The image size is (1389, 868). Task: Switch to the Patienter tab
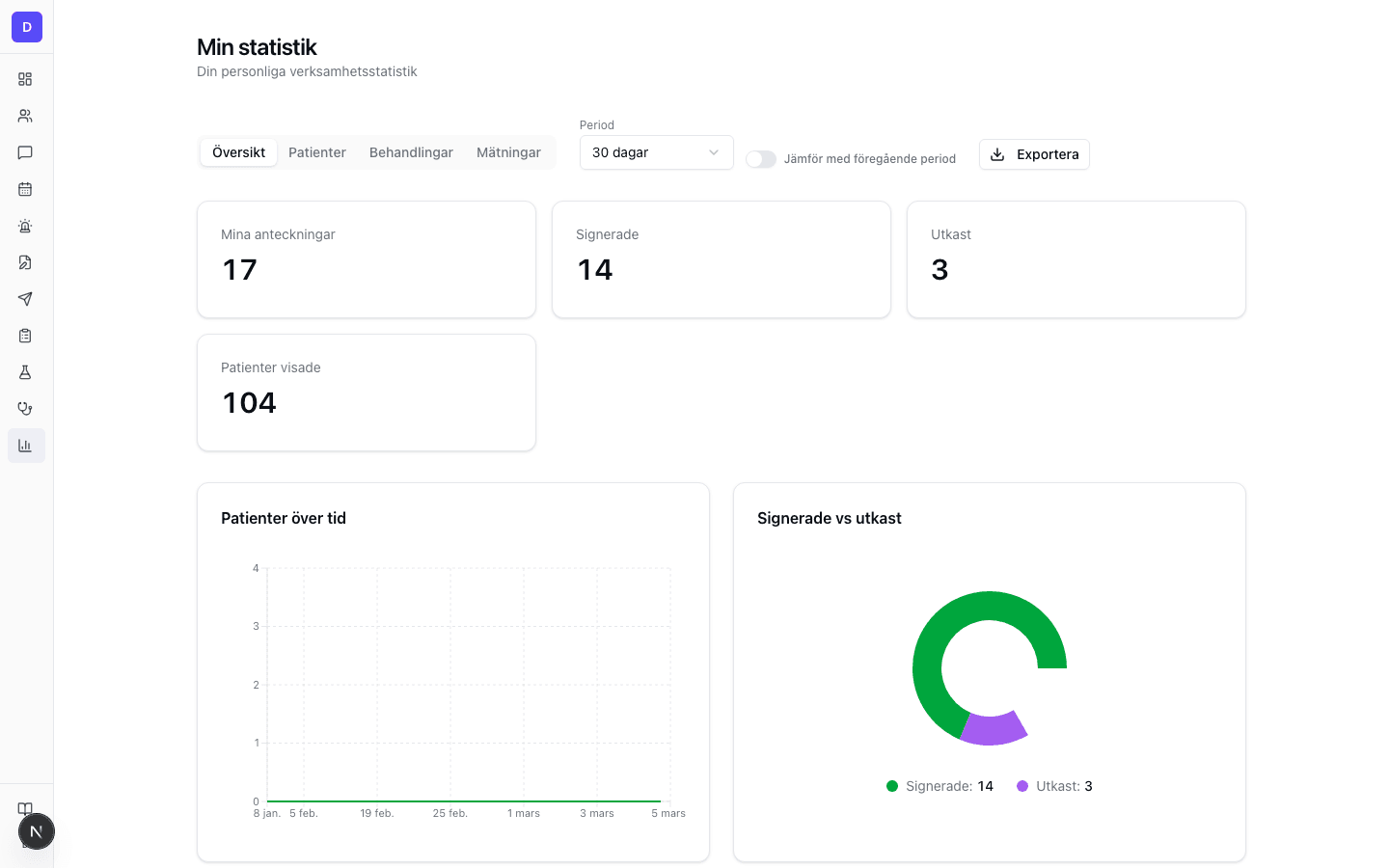pyautogui.click(x=316, y=152)
